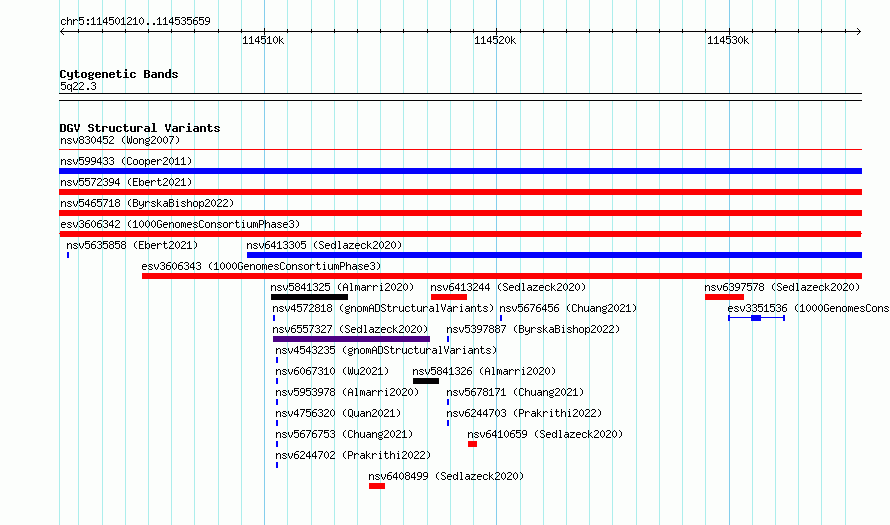
Task: Open nsv4756320 (Quan2021) label
Action: click(338, 413)
